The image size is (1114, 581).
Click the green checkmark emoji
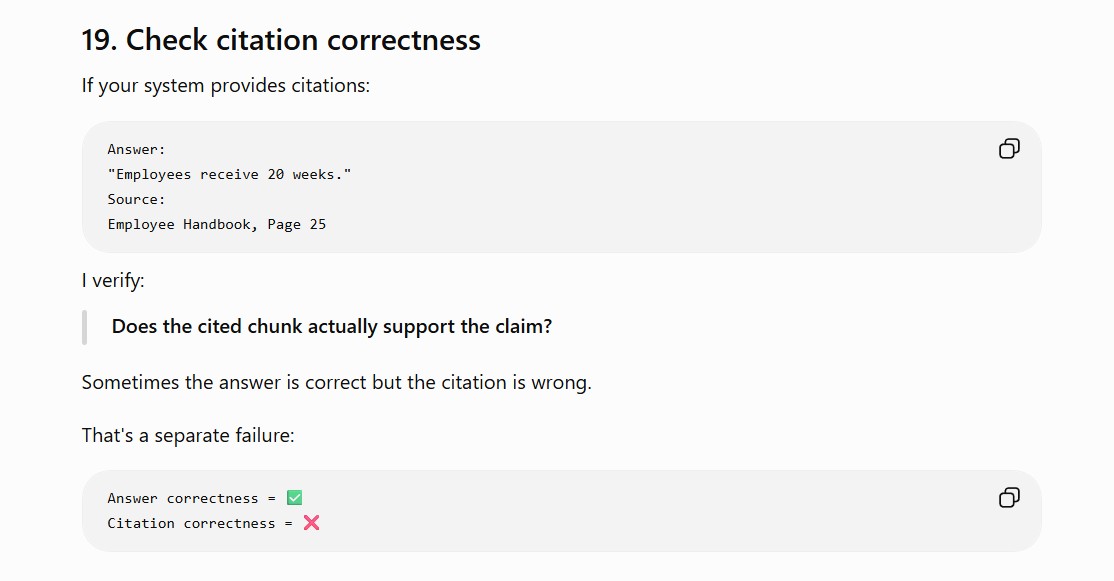click(294, 498)
